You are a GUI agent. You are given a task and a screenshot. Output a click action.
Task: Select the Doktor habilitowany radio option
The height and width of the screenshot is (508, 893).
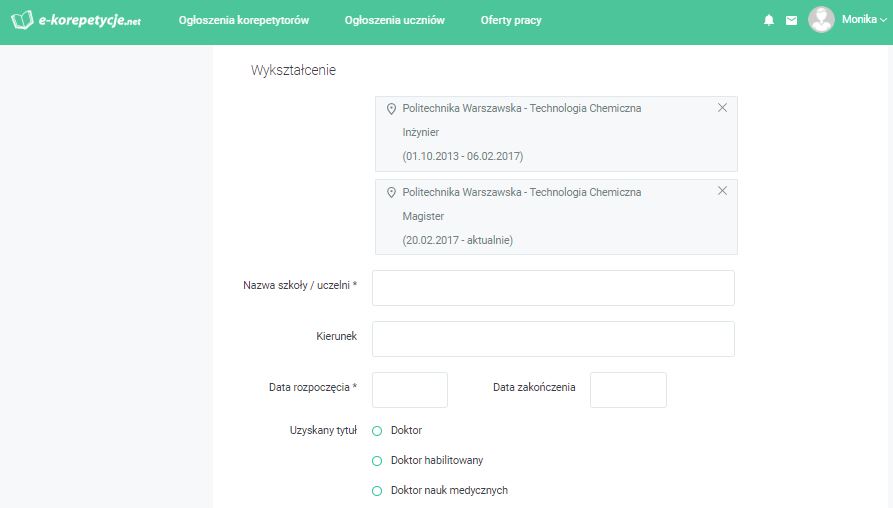click(x=378, y=461)
